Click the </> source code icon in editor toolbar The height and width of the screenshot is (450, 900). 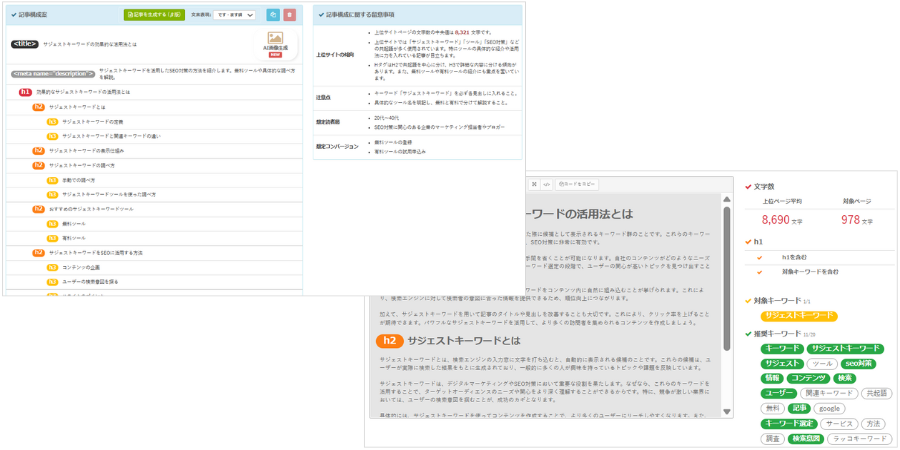(547, 184)
